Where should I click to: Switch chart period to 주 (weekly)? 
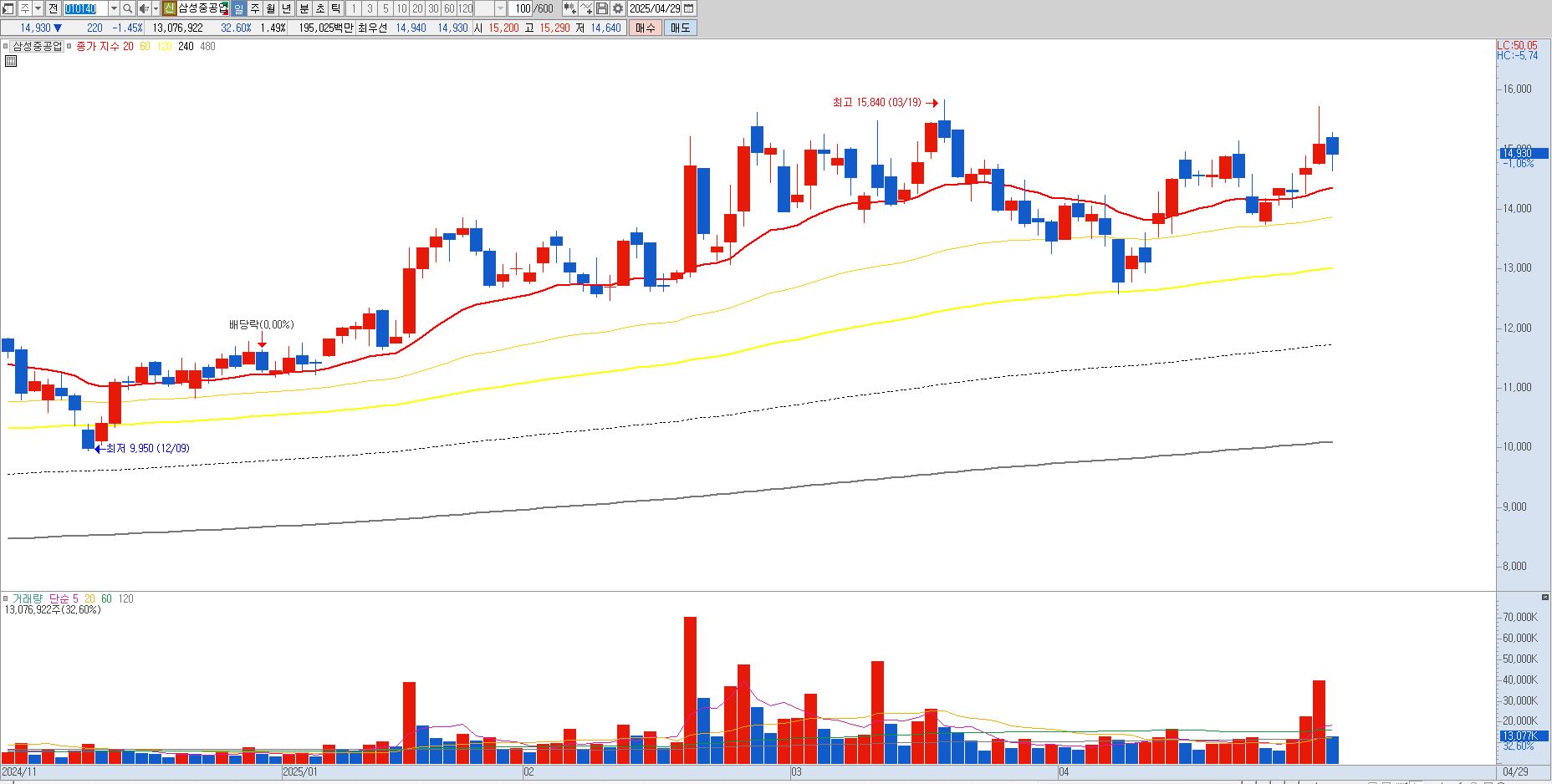tap(255, 8)
